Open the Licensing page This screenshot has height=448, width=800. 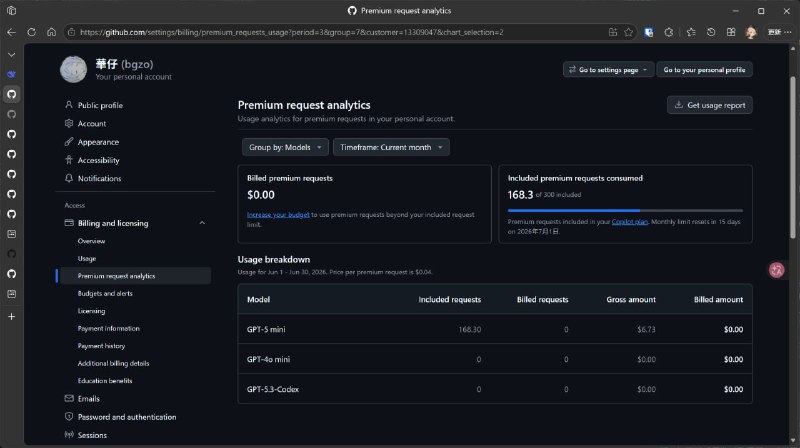(91, 311)
